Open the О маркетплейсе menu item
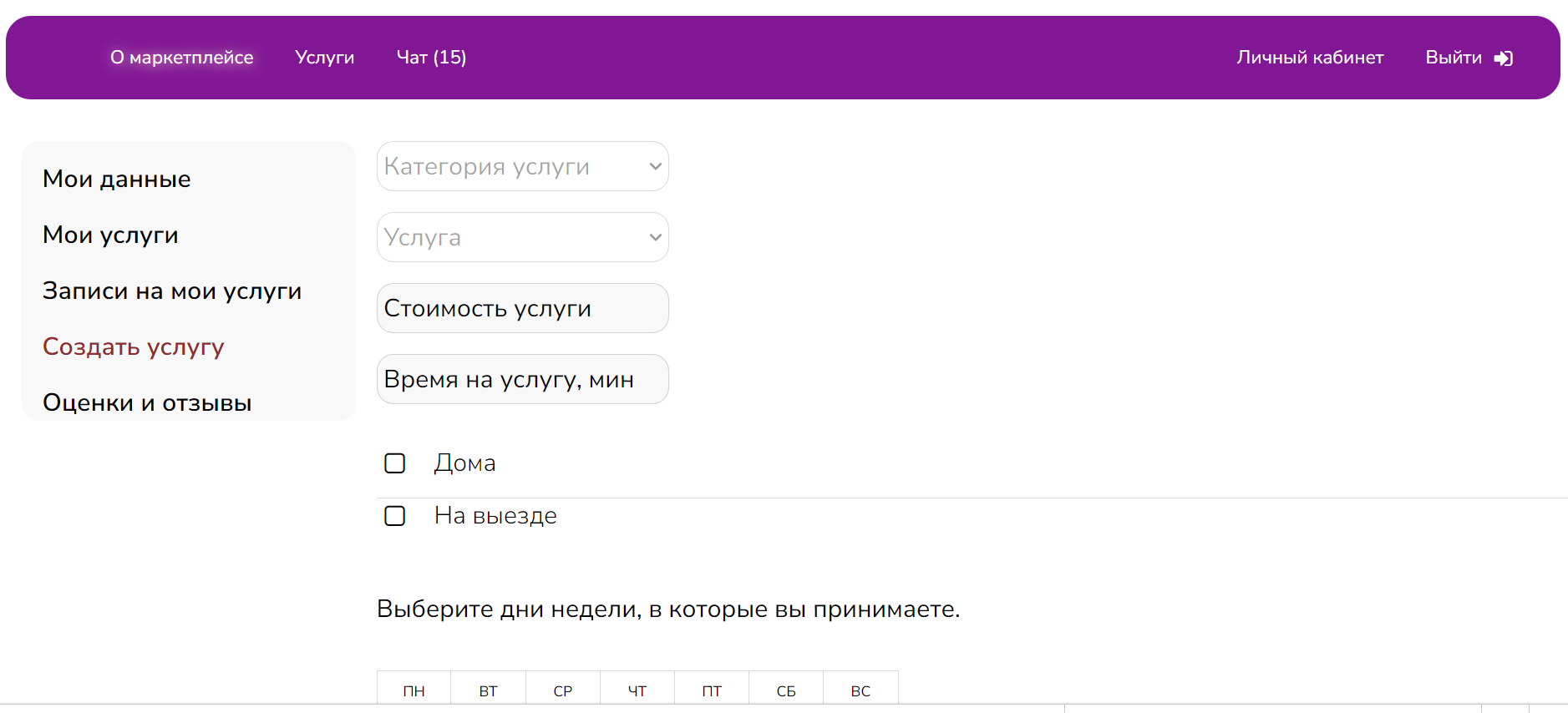This screenshot has width=1568, height=713. click(x=182, y=58)
